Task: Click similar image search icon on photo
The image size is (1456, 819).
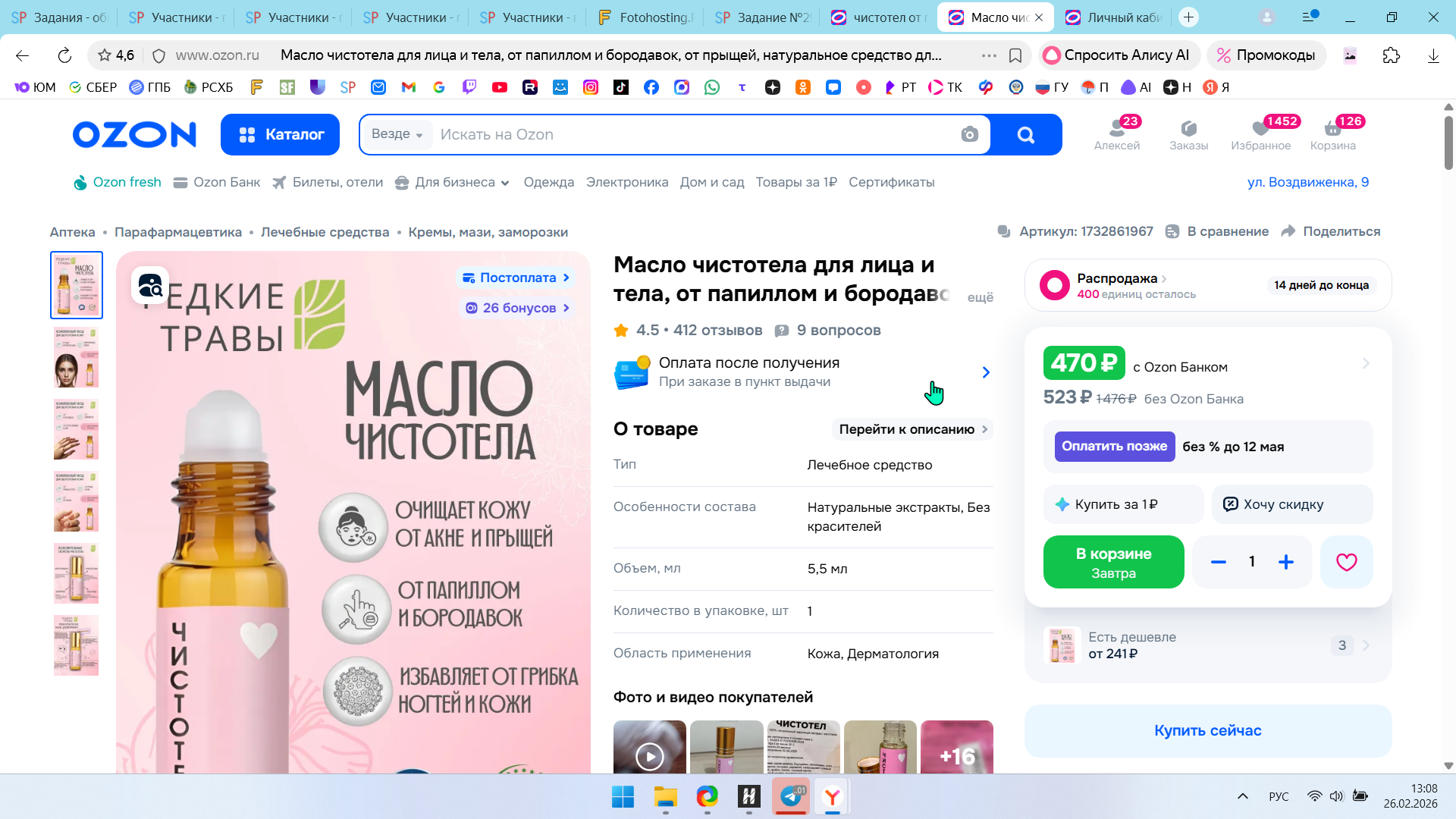Action: coord(150,285)
